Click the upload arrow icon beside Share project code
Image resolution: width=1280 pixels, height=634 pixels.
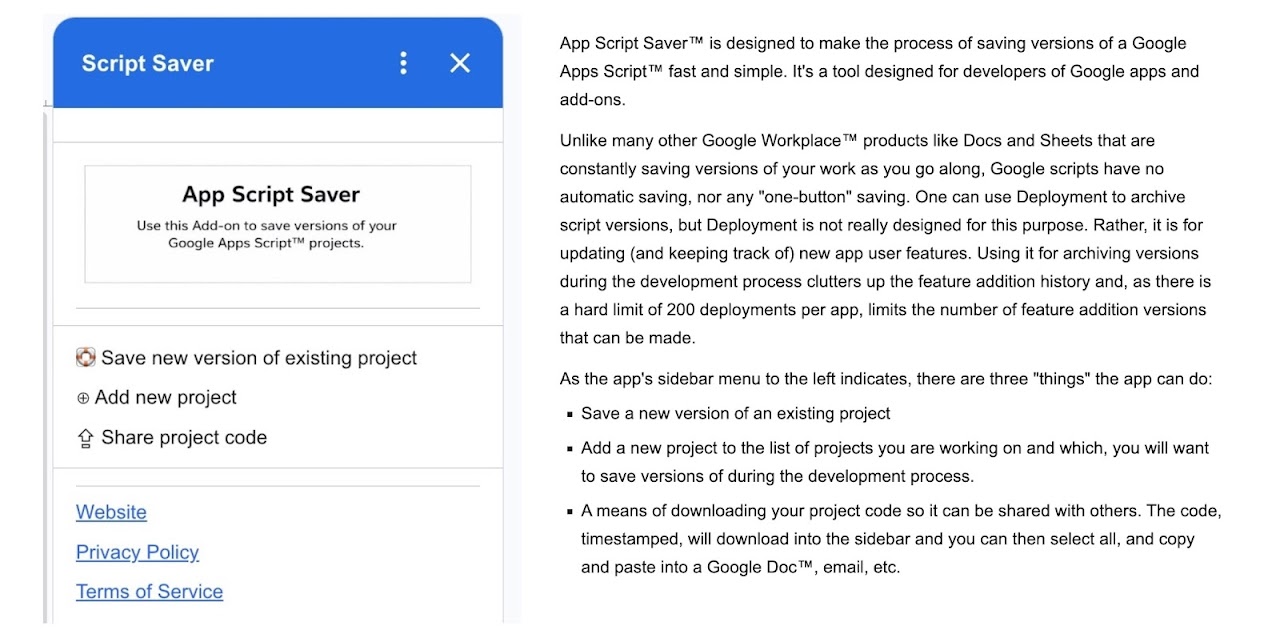click(85, 438)
